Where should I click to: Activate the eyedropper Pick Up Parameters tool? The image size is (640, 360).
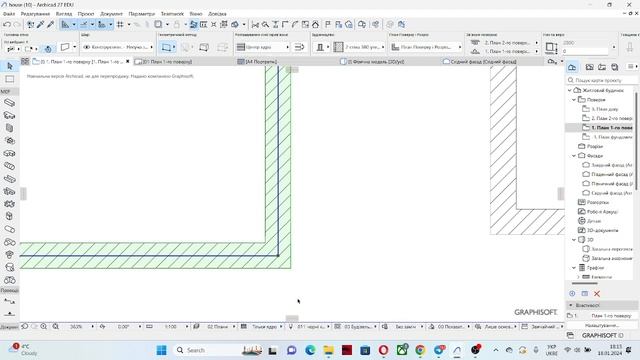click(40, 24)
